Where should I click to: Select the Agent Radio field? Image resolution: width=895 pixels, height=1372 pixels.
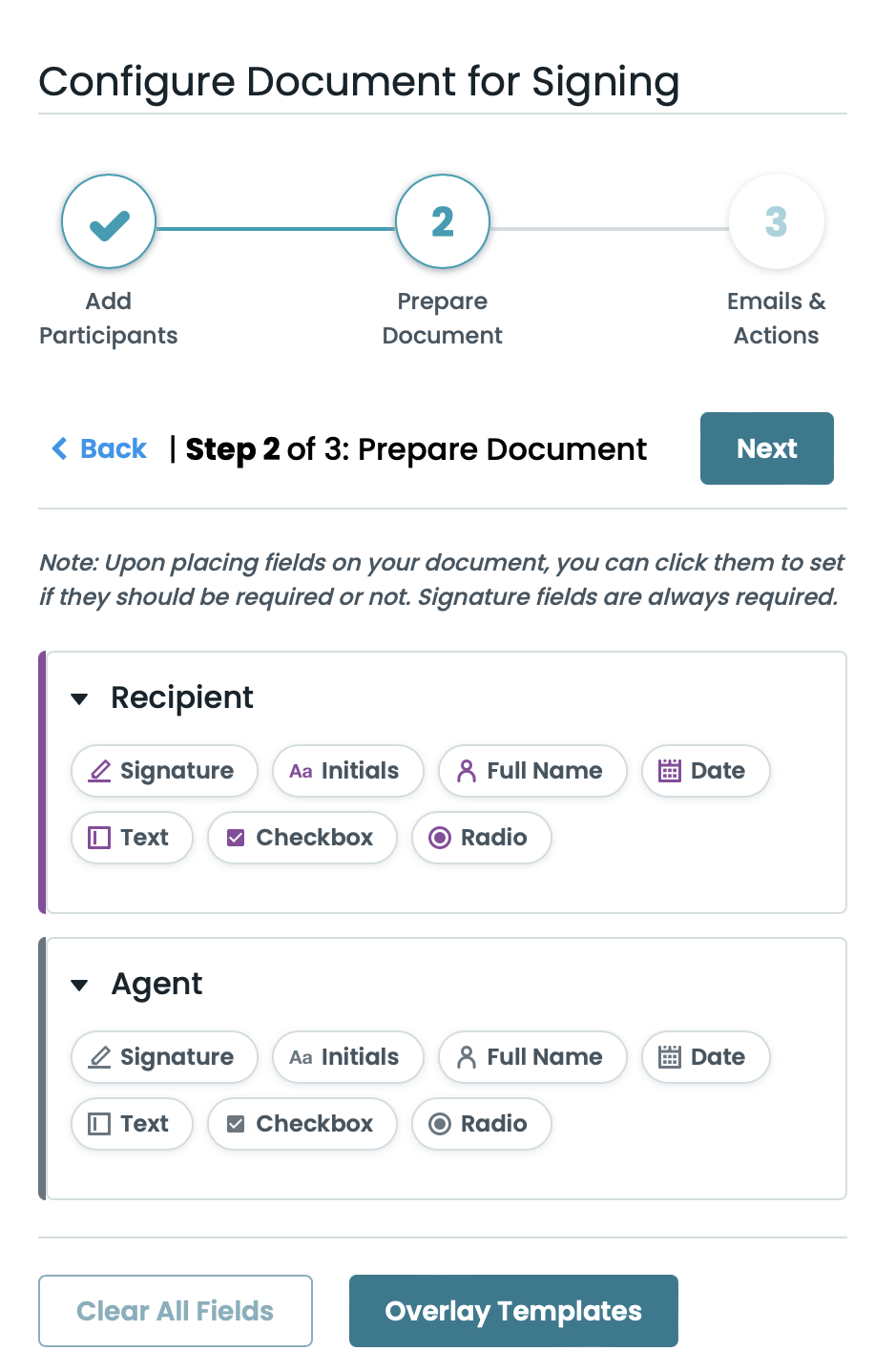[x=481, y=1124]
